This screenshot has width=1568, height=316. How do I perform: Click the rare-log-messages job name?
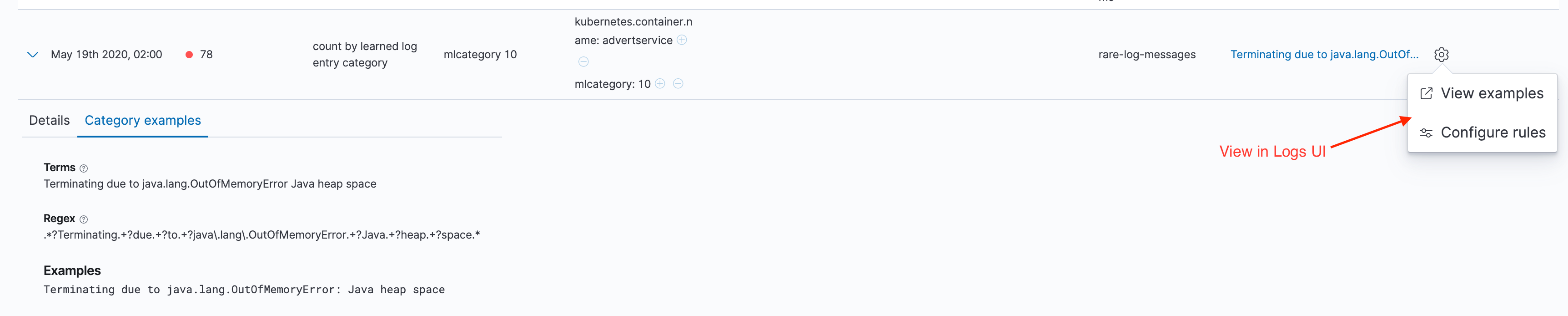coord(1147,54)
